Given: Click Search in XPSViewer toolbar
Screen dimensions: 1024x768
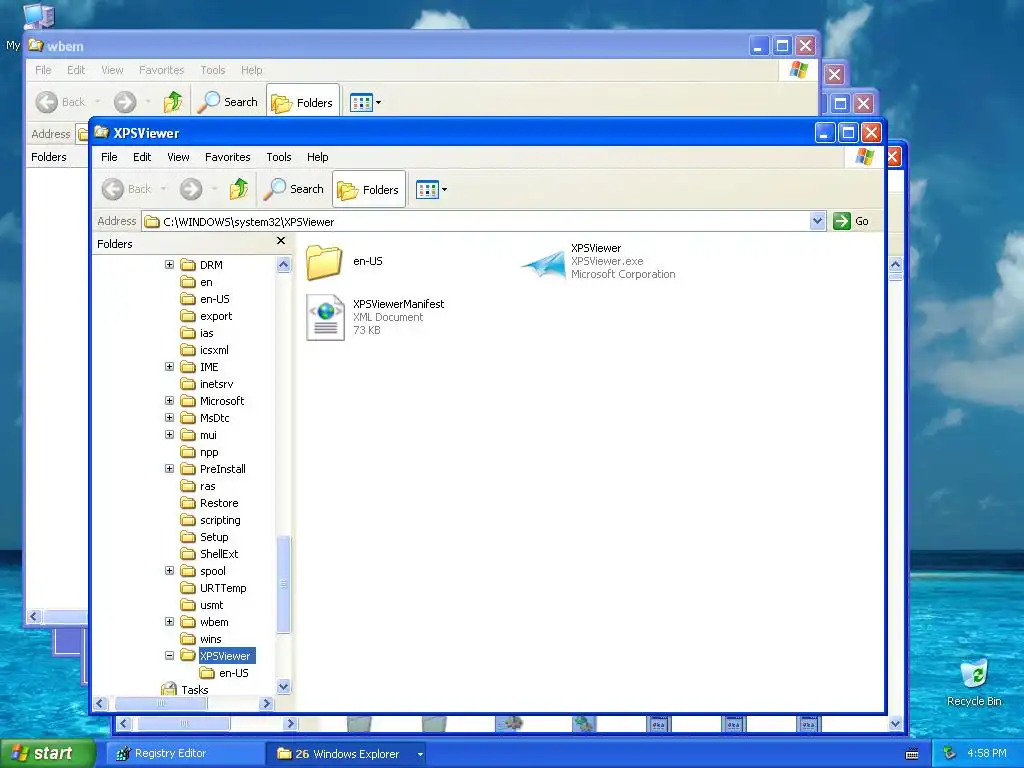Looking at the screenshot, I should [294, 189].
